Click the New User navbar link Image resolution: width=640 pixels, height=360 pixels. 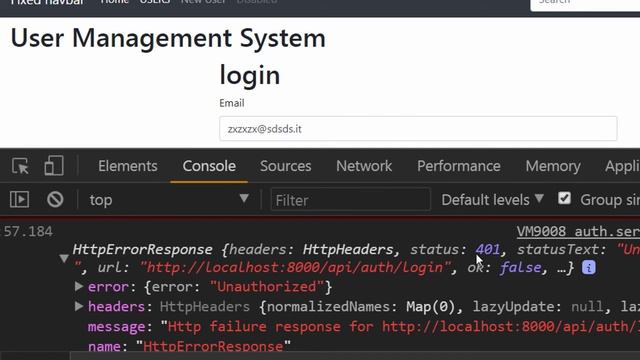tap(203, 2)
